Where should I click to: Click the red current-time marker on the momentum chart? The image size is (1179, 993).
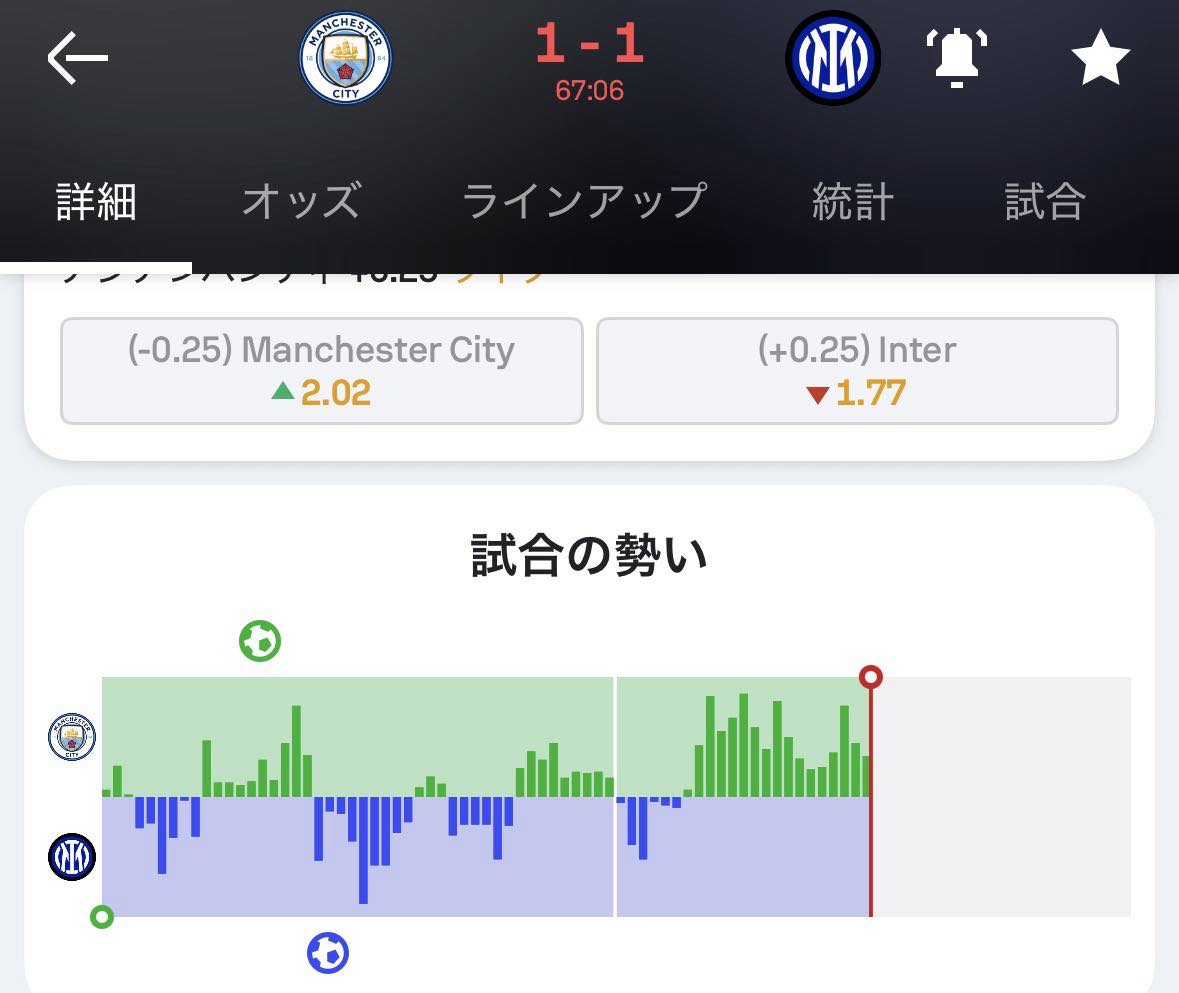871,677
